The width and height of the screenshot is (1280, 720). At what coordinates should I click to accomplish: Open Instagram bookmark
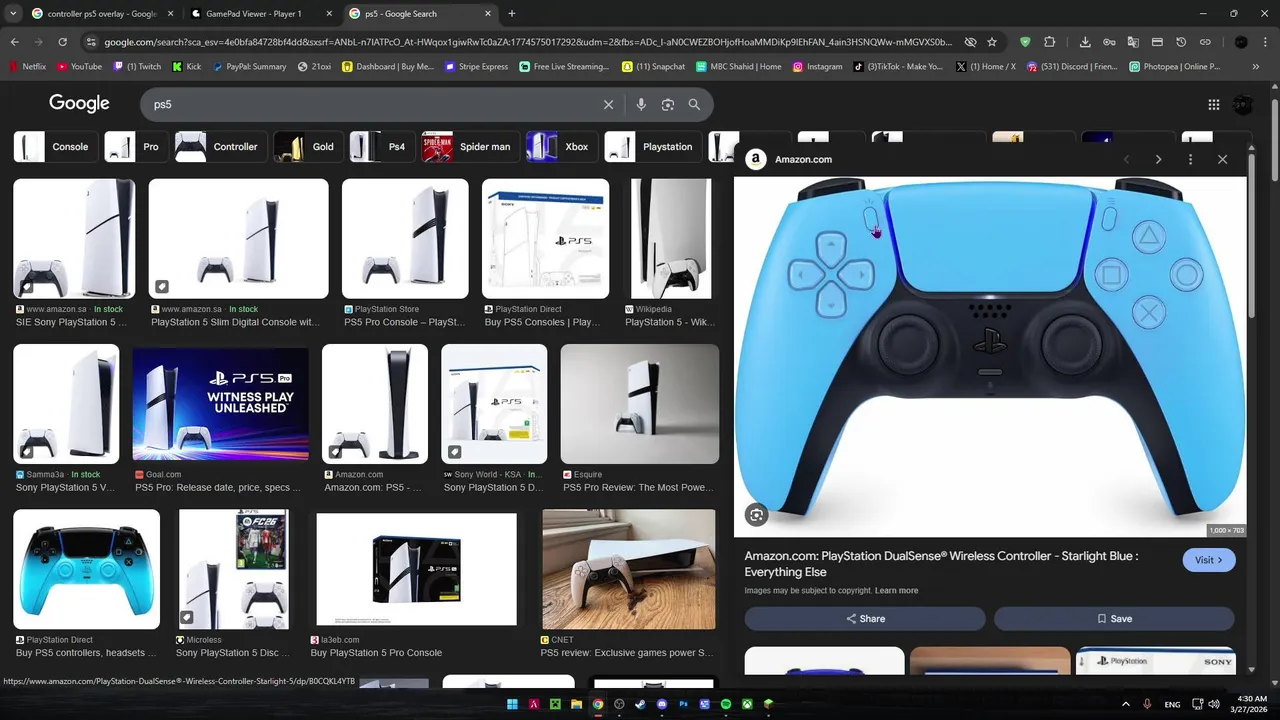click(818, 67)
